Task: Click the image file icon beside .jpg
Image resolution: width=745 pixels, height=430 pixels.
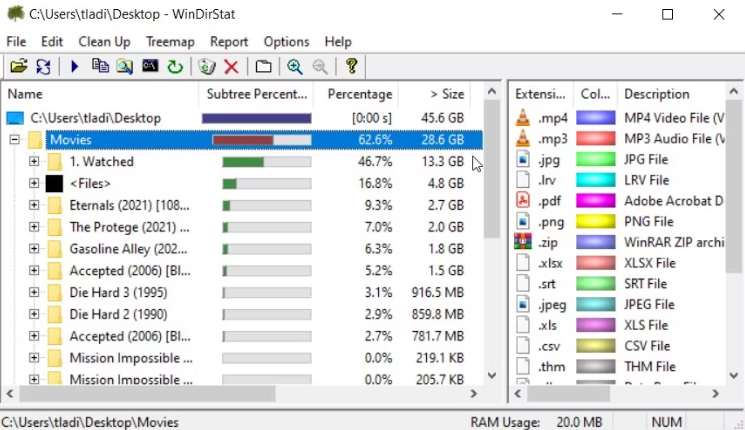Action: (523, 159)
